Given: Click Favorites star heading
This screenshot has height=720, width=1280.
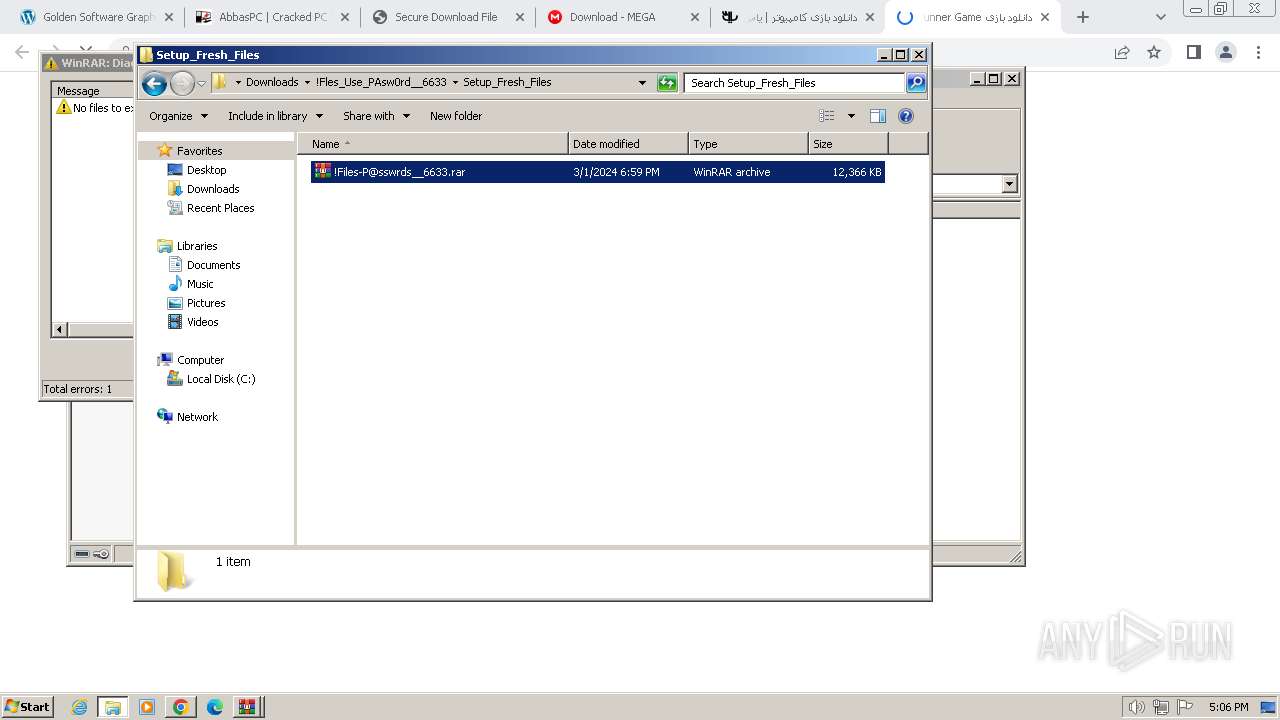Looking at the screenshot, I should [x=199, y=151].
